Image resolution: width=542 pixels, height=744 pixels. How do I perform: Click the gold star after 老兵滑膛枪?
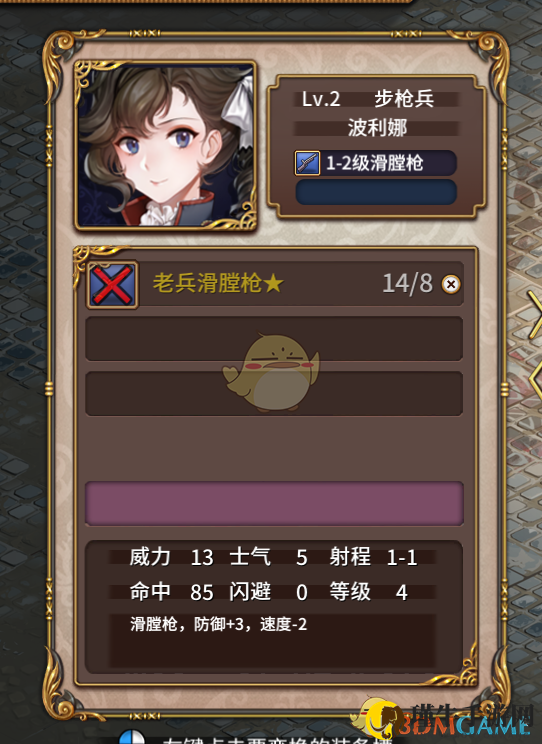pos(274,284)
